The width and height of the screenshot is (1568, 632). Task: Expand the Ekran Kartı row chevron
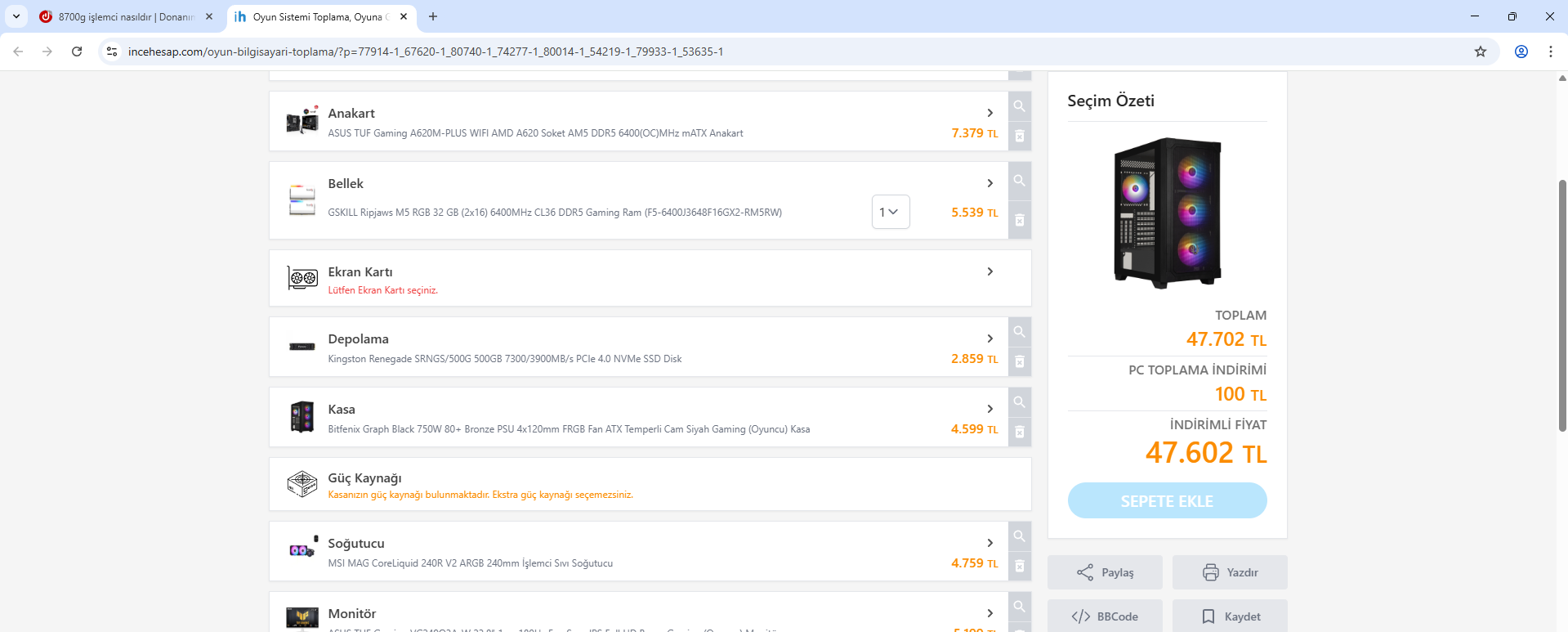point(990,271)
